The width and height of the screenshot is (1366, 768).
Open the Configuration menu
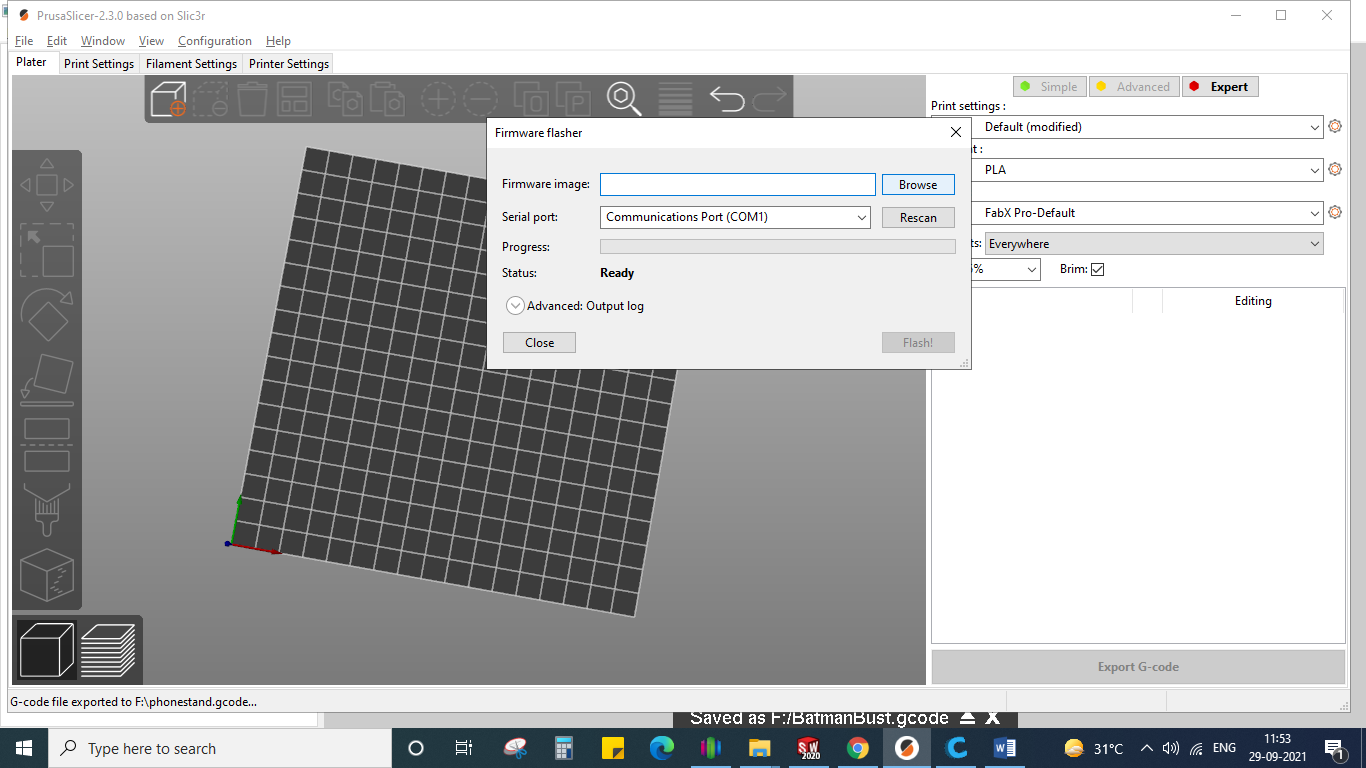click(214, 41)
